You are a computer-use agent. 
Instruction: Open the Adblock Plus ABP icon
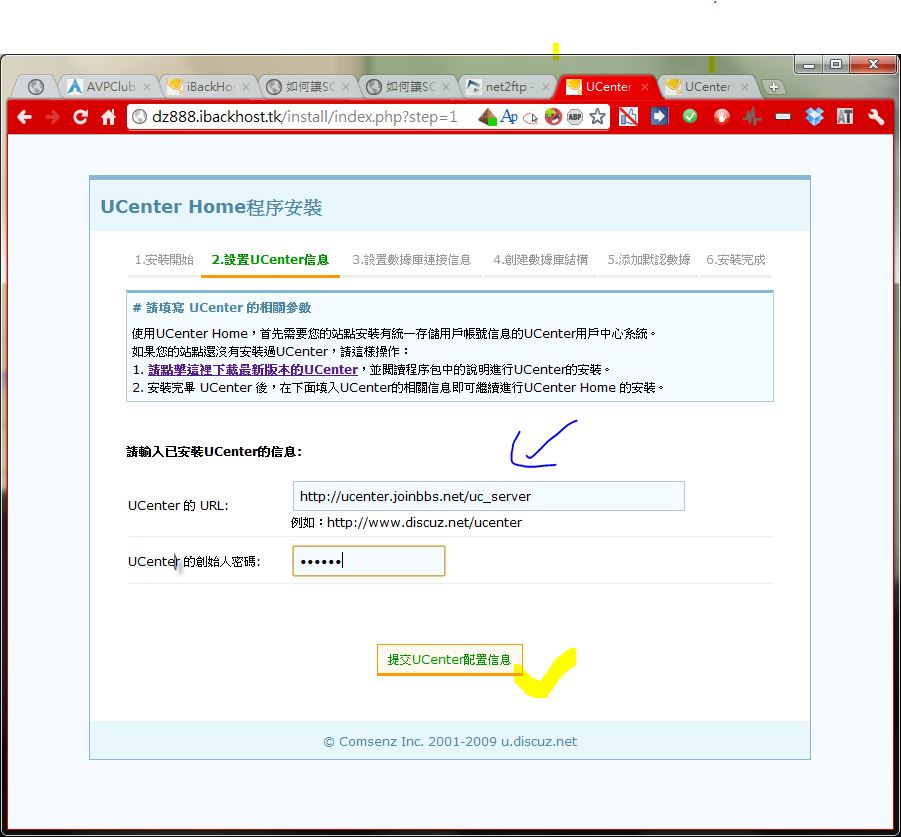(x=575, y=117)
